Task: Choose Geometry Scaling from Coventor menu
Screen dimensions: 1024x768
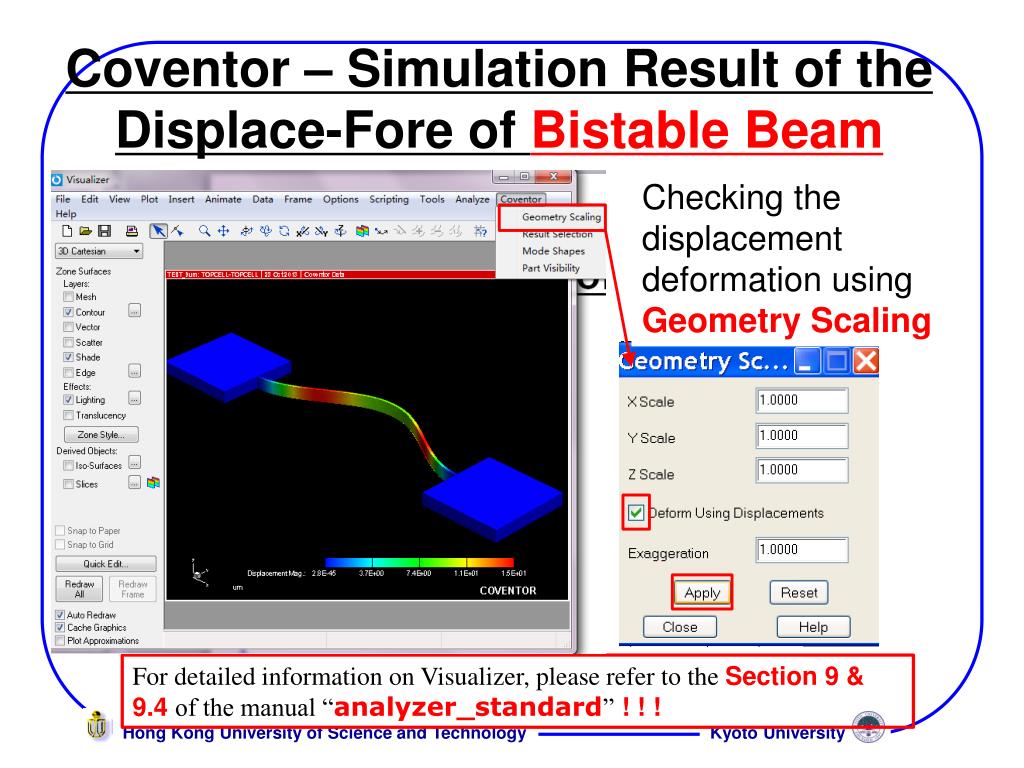Action: [x=561, y=217]
